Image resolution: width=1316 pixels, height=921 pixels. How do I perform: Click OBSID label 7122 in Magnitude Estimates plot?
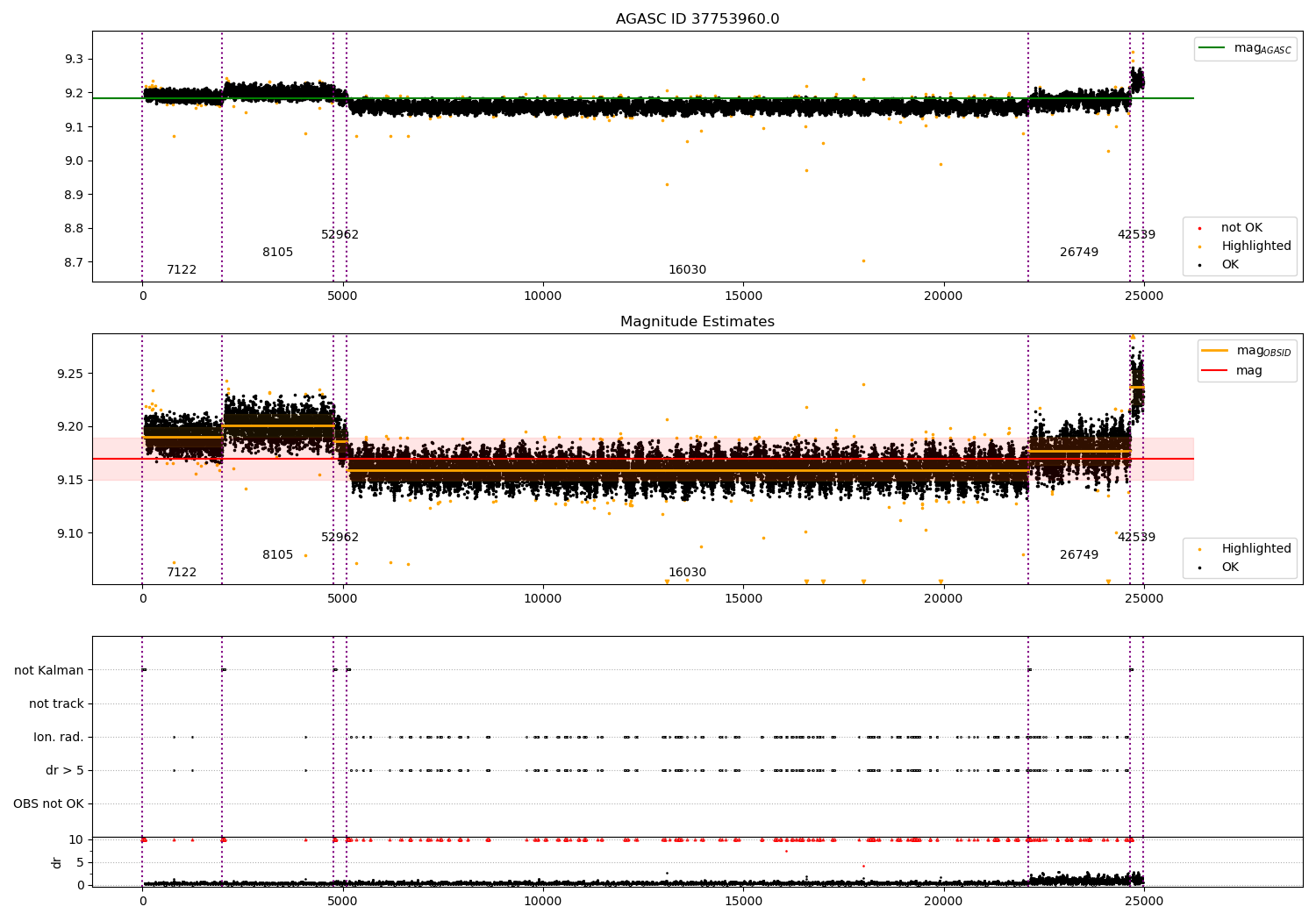(182, 573)
